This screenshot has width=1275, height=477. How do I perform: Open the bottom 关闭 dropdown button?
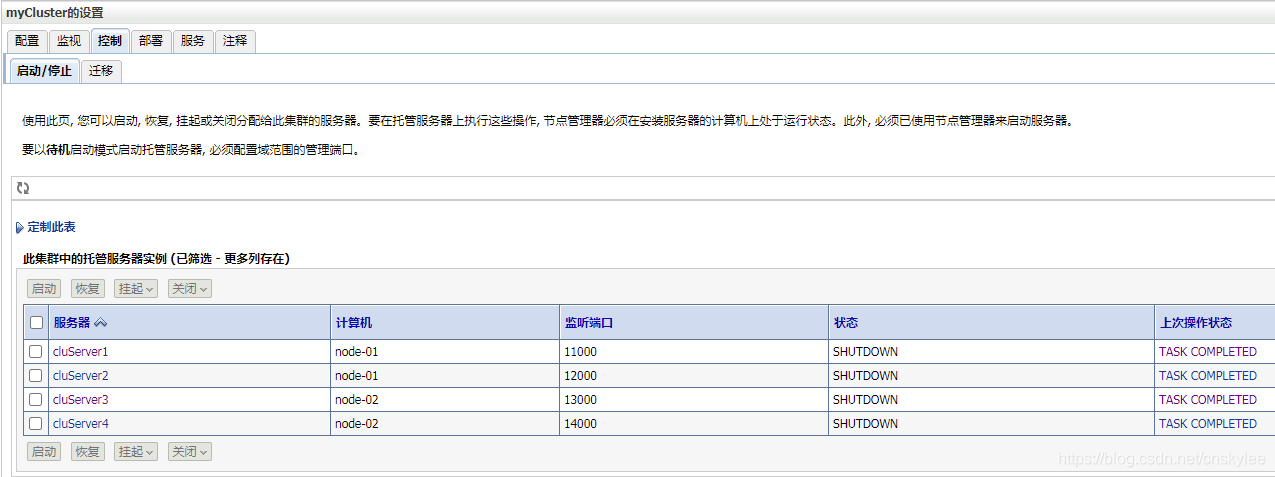pos(190,452)
